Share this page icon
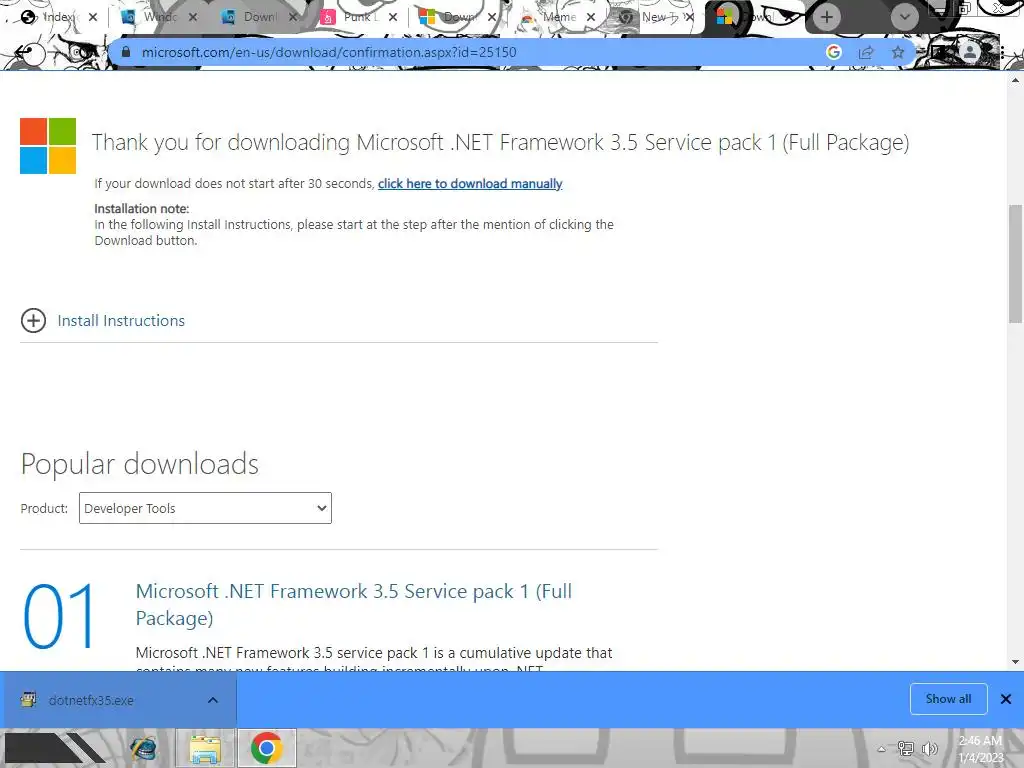The width and height of the screenshot is (1024, 768). click(866, 52)
